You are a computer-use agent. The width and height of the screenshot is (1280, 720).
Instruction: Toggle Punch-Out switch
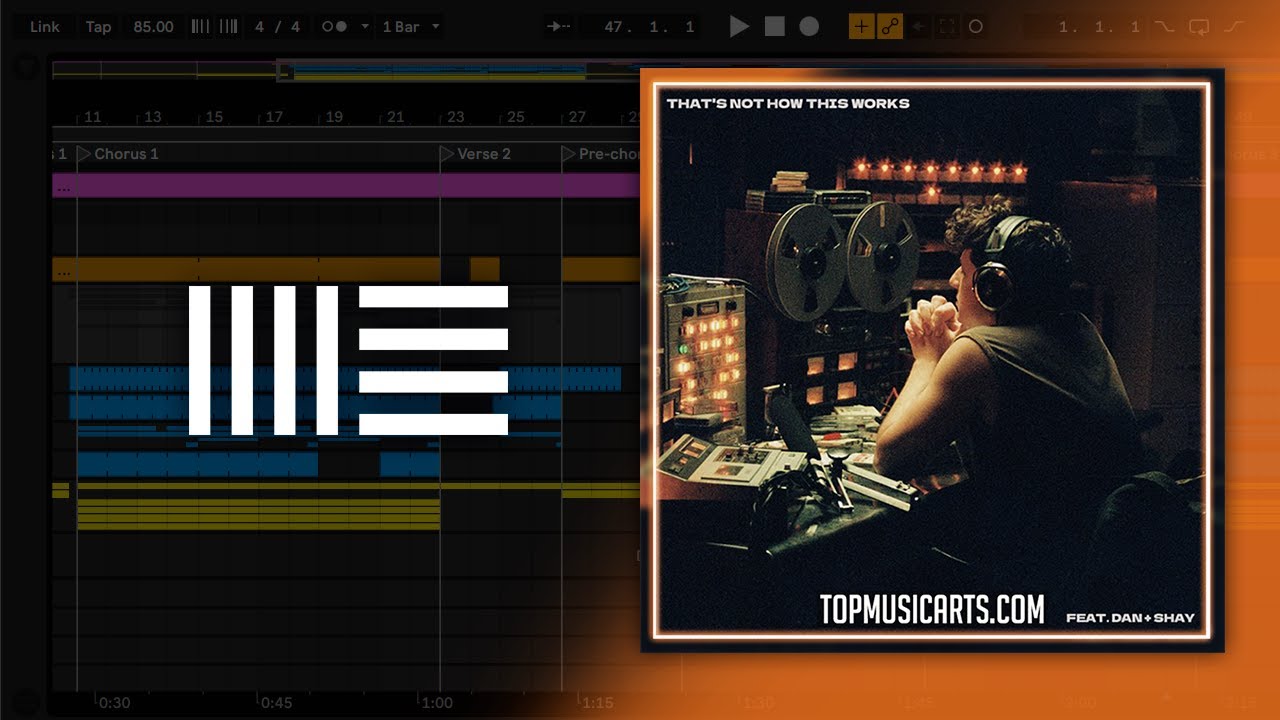pos(1234,27)
